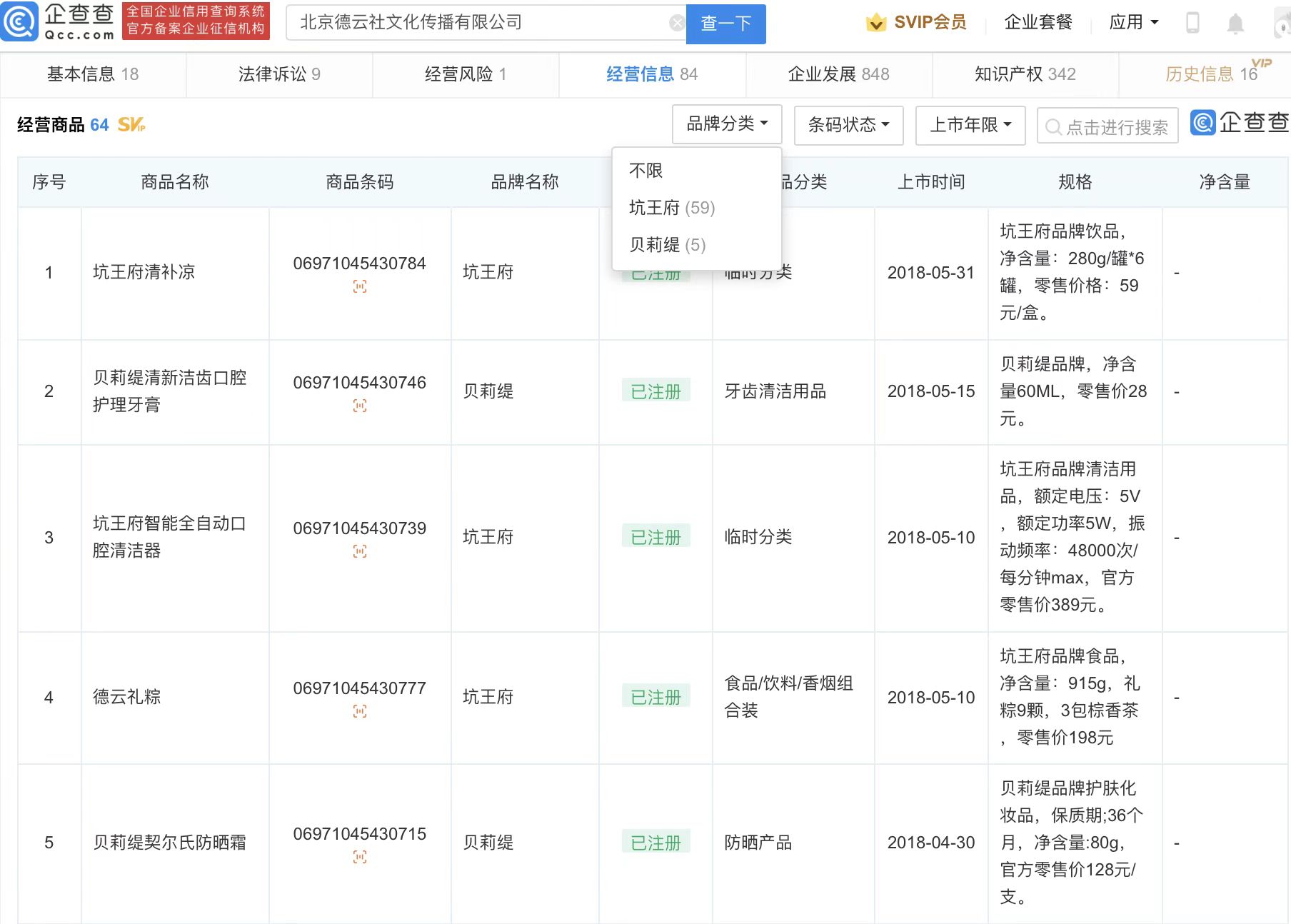Click product name 贝莉缇契尔氏防晒霜
Screen dimensions: 1291x924
170,843
